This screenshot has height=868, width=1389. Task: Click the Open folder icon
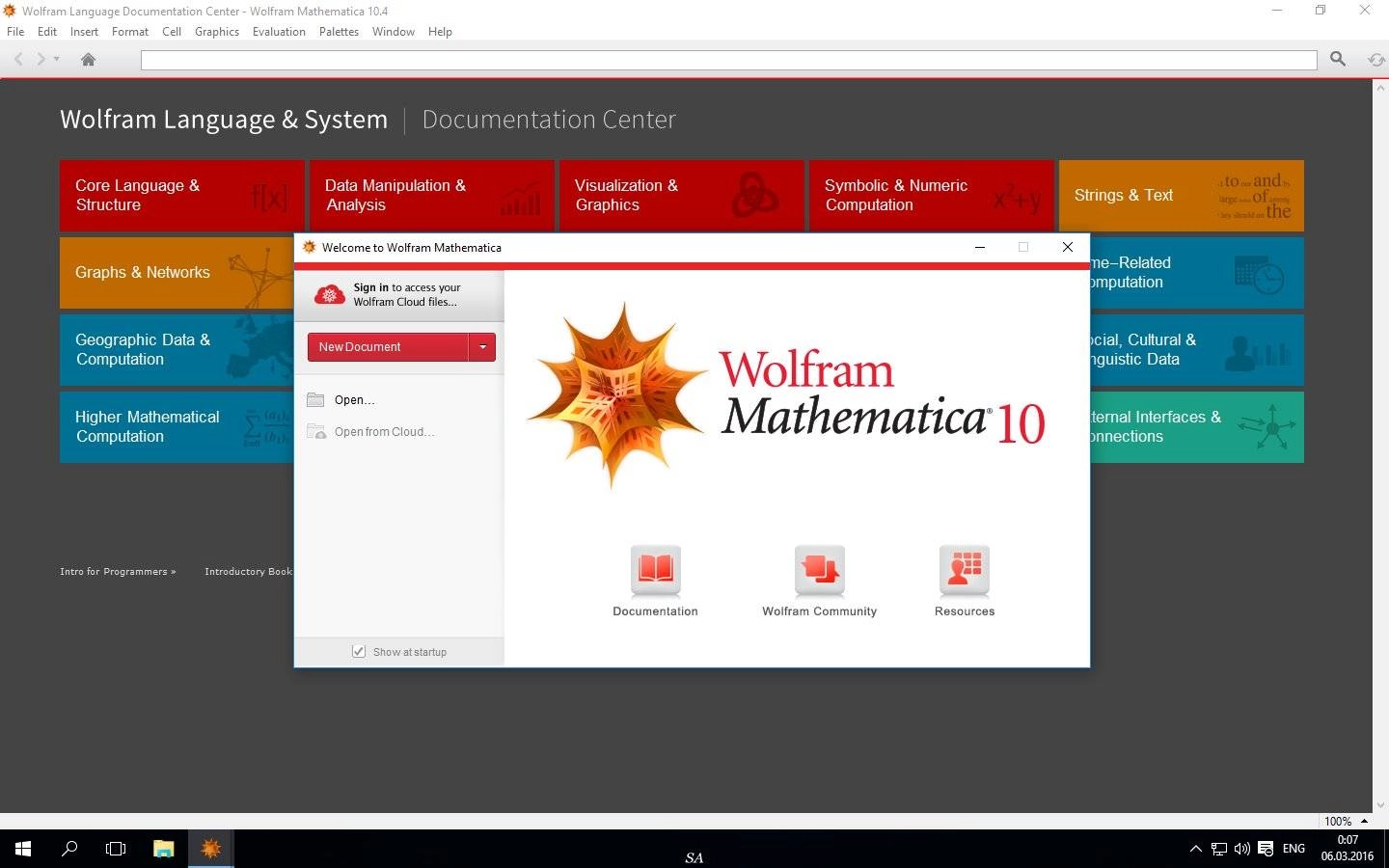pyautogui.click(x=315, y=399)
